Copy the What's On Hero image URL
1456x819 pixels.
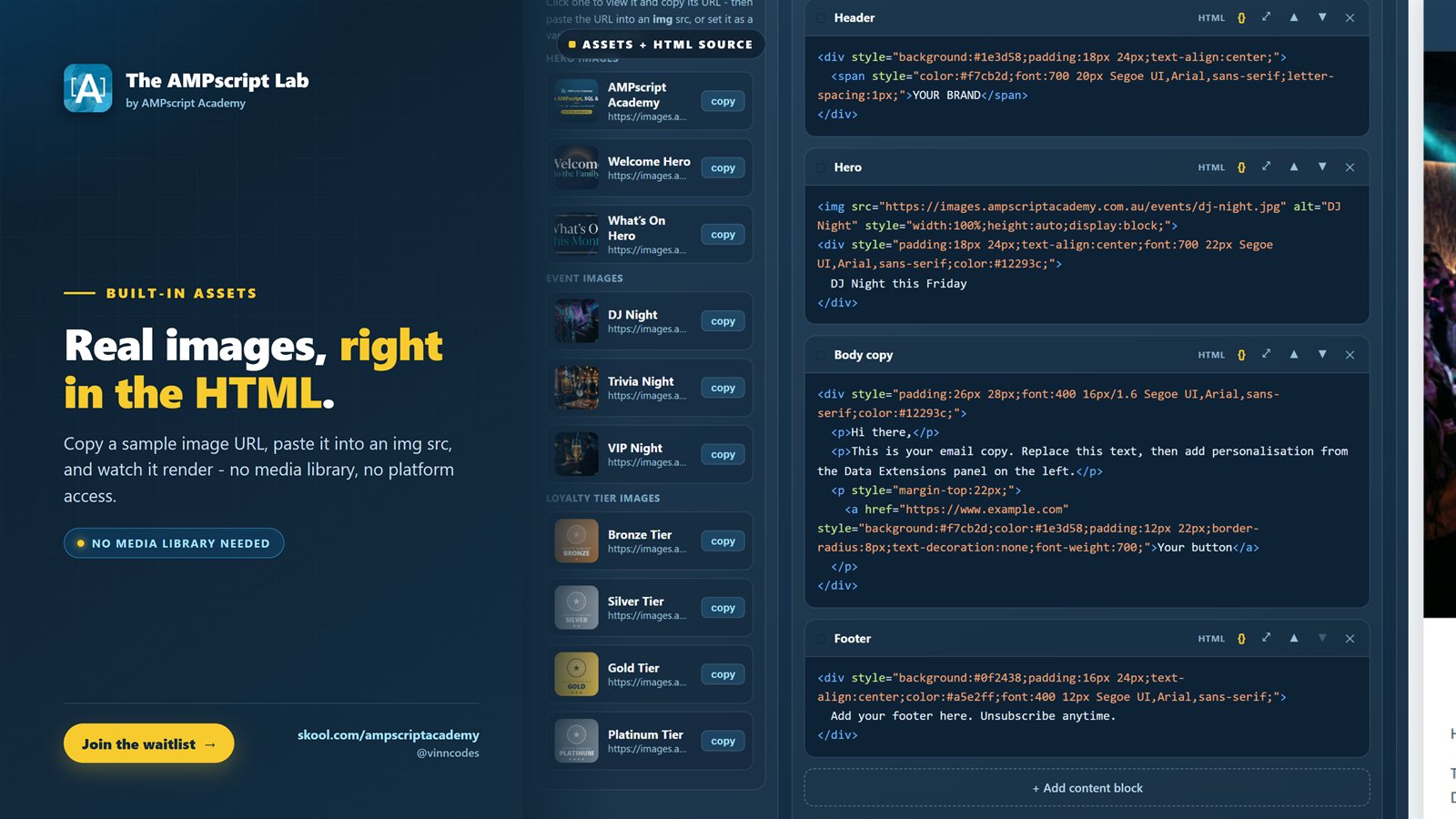723,235
